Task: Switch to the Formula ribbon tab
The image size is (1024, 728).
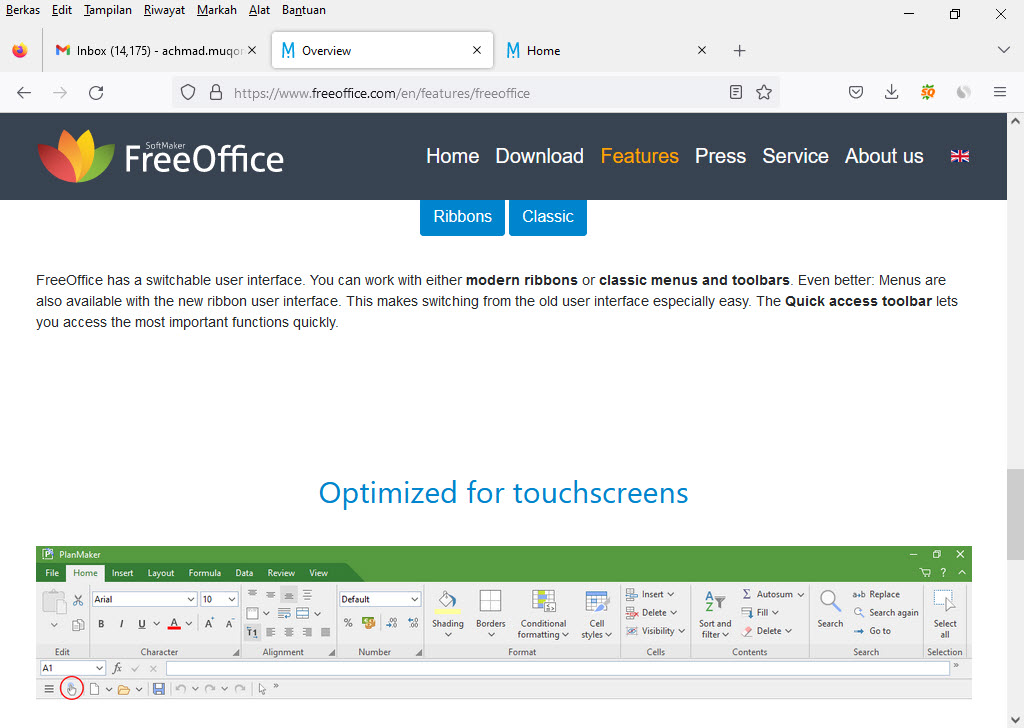Action: pos(204,572)
